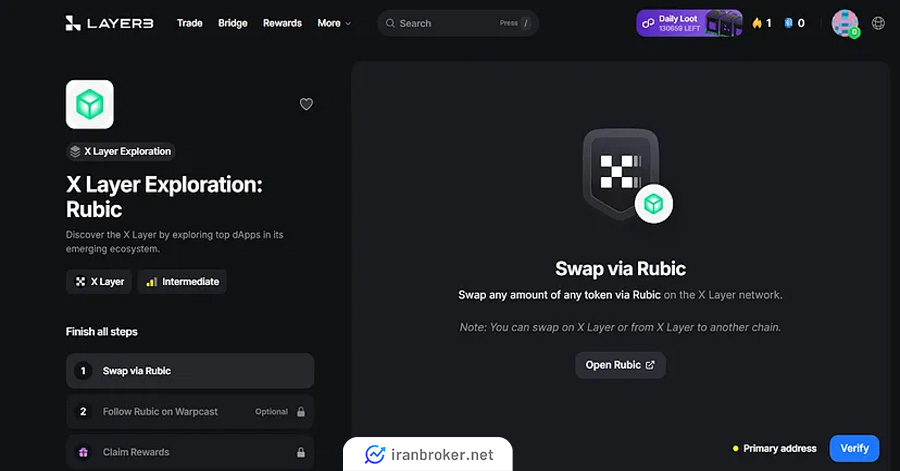Click the bar chart icon in Intermediate tag
Screen dimensions: 900x471
click(152, 282)
